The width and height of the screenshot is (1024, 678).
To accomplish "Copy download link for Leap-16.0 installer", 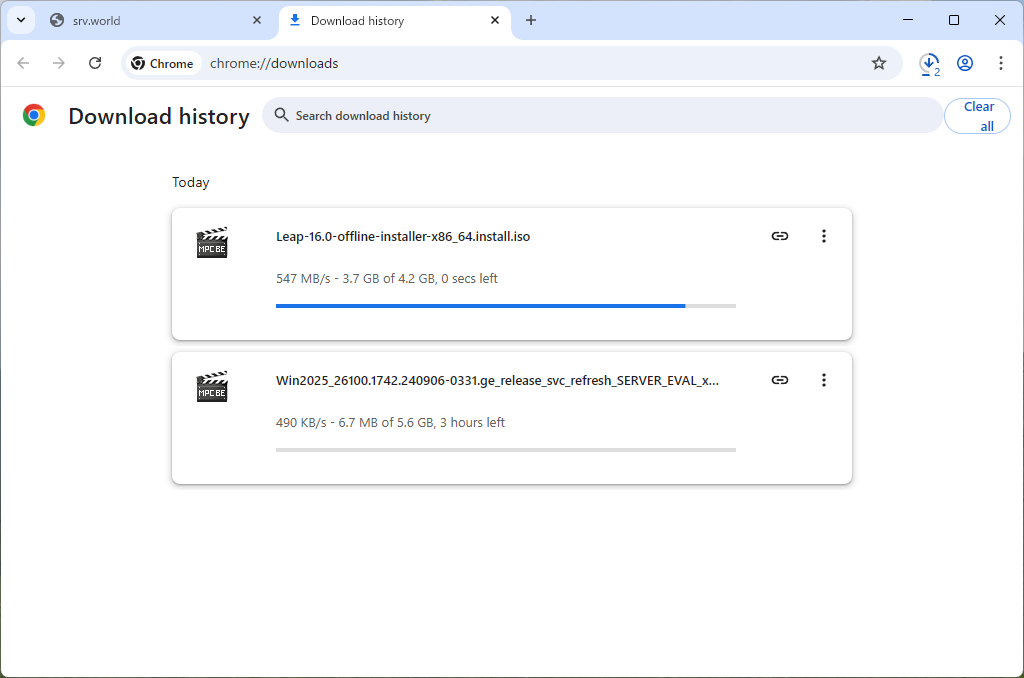I will (x=780, y=236).
